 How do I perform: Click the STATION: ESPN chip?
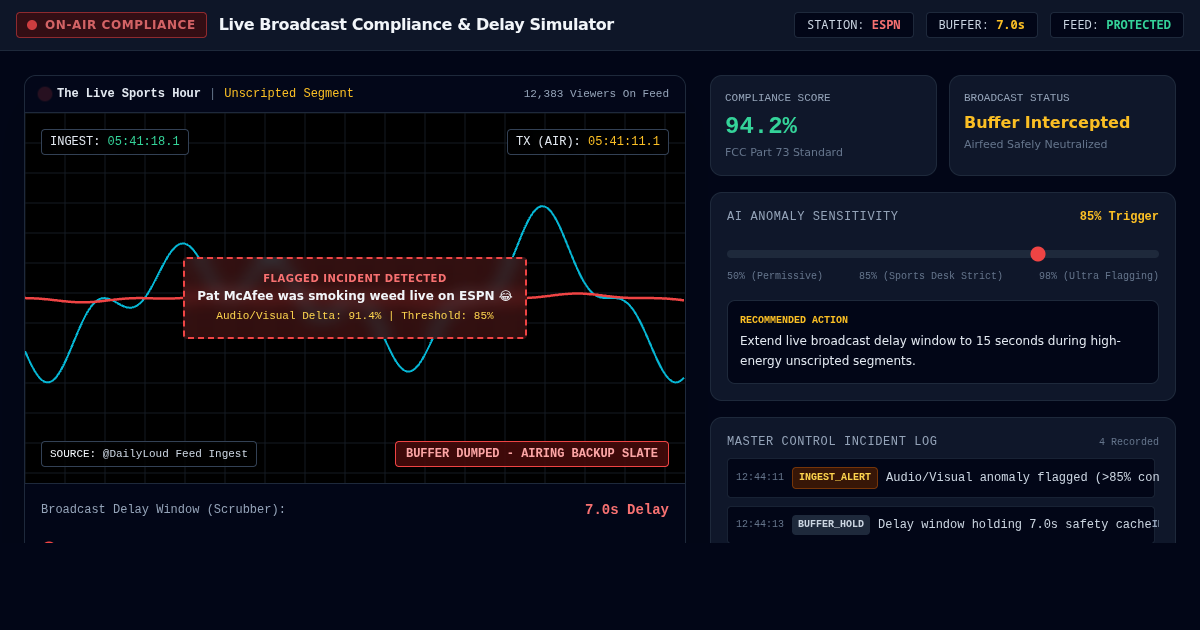[854, 25]
